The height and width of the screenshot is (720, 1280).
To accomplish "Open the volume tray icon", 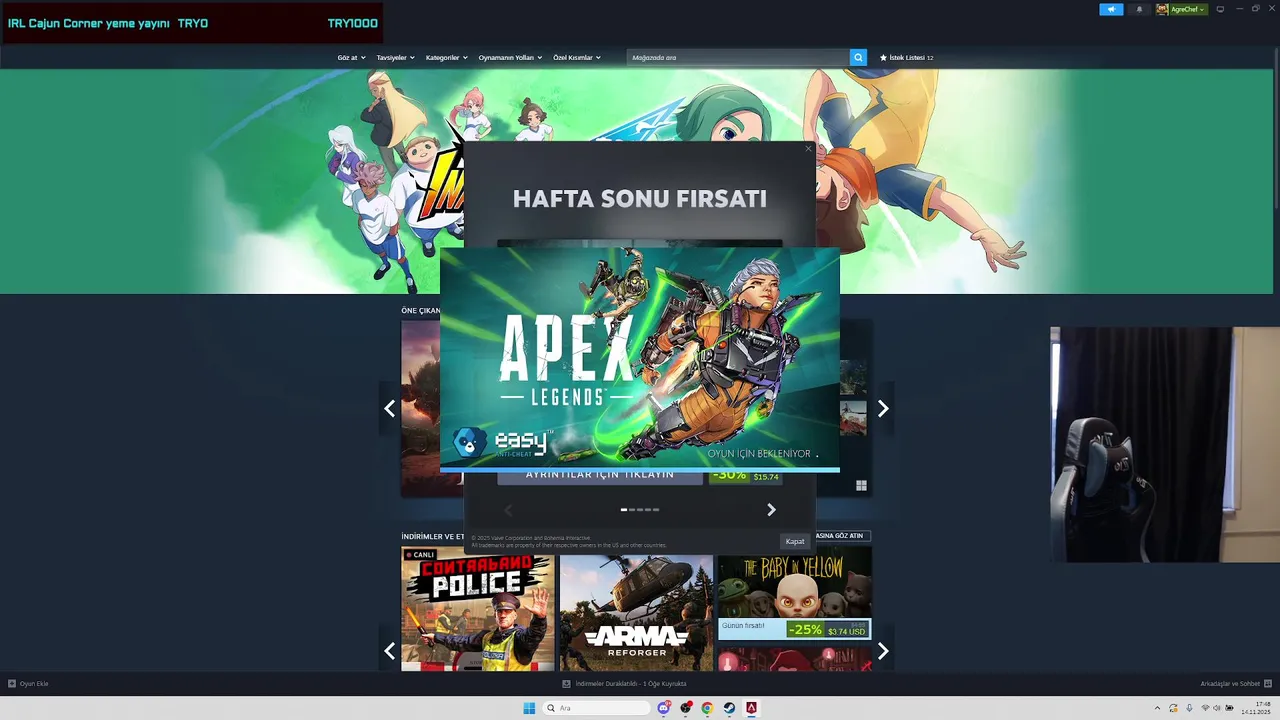I will point(1216,708).
